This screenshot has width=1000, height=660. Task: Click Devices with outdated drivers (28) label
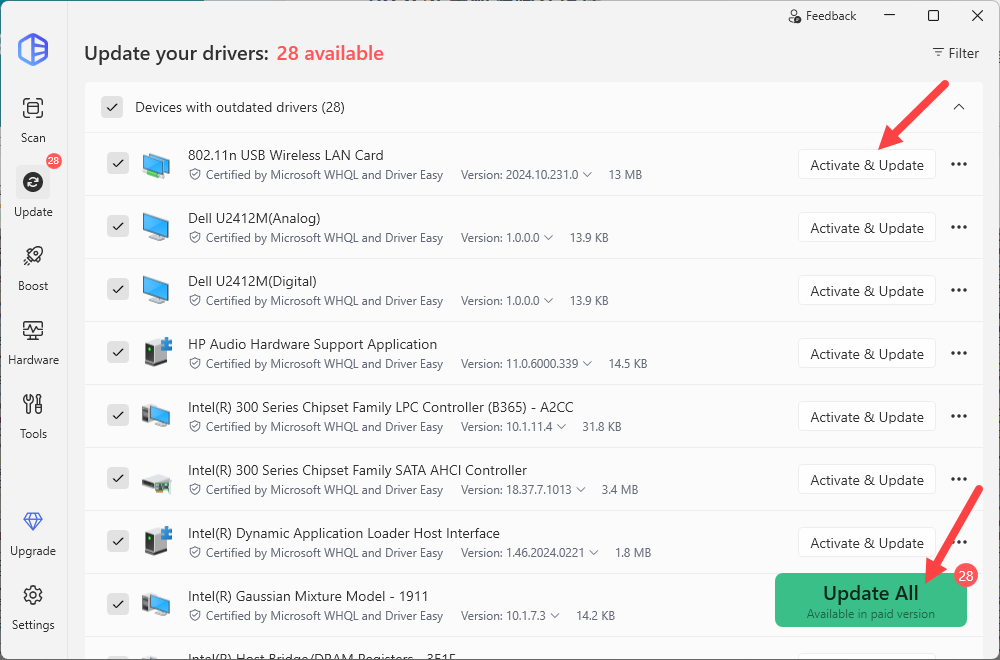pyautogui.click(x=240, y=107)
